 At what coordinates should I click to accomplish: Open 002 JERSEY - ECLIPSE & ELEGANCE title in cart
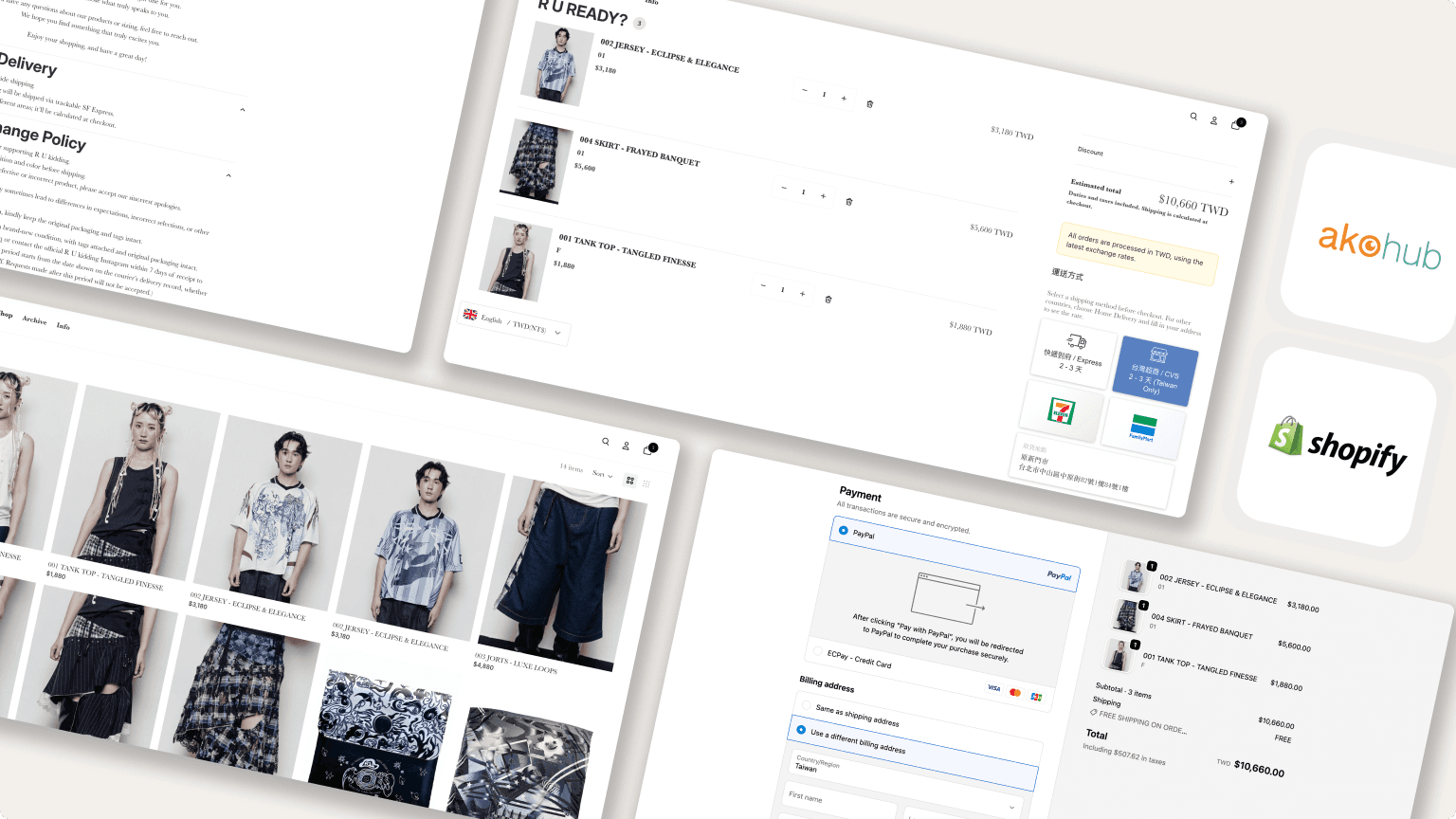pyautogui.click(x=669, y=56)
